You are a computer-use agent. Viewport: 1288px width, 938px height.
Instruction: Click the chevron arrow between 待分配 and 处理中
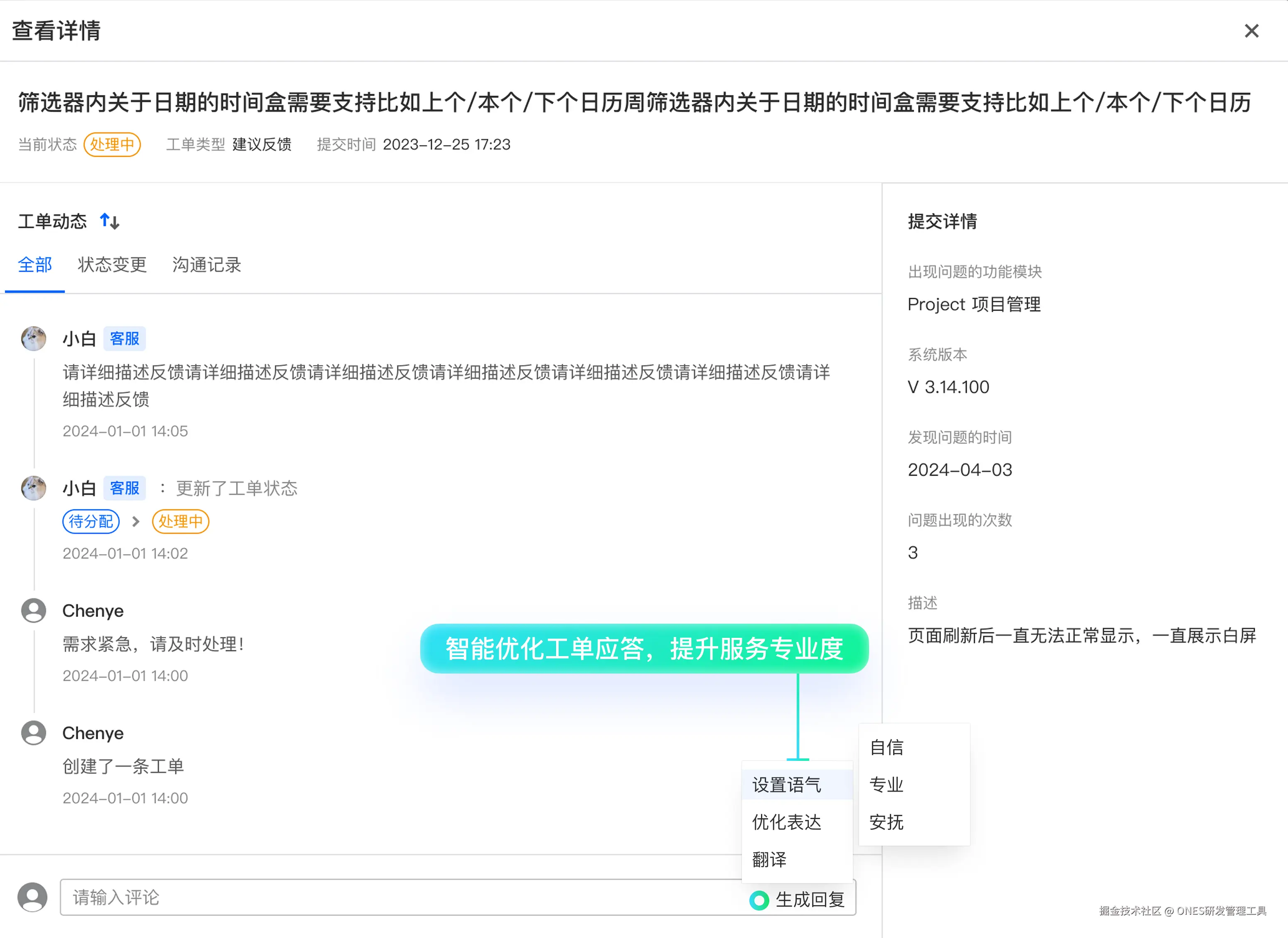coord(136,521)
